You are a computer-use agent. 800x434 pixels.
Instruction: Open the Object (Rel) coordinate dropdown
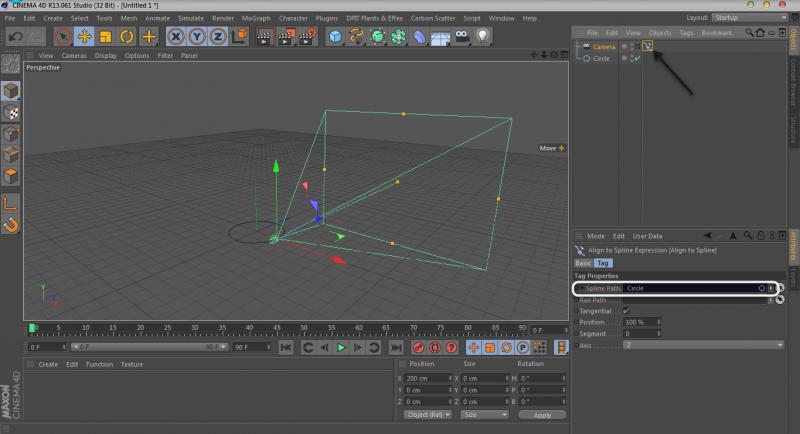(x=428, y=414)
